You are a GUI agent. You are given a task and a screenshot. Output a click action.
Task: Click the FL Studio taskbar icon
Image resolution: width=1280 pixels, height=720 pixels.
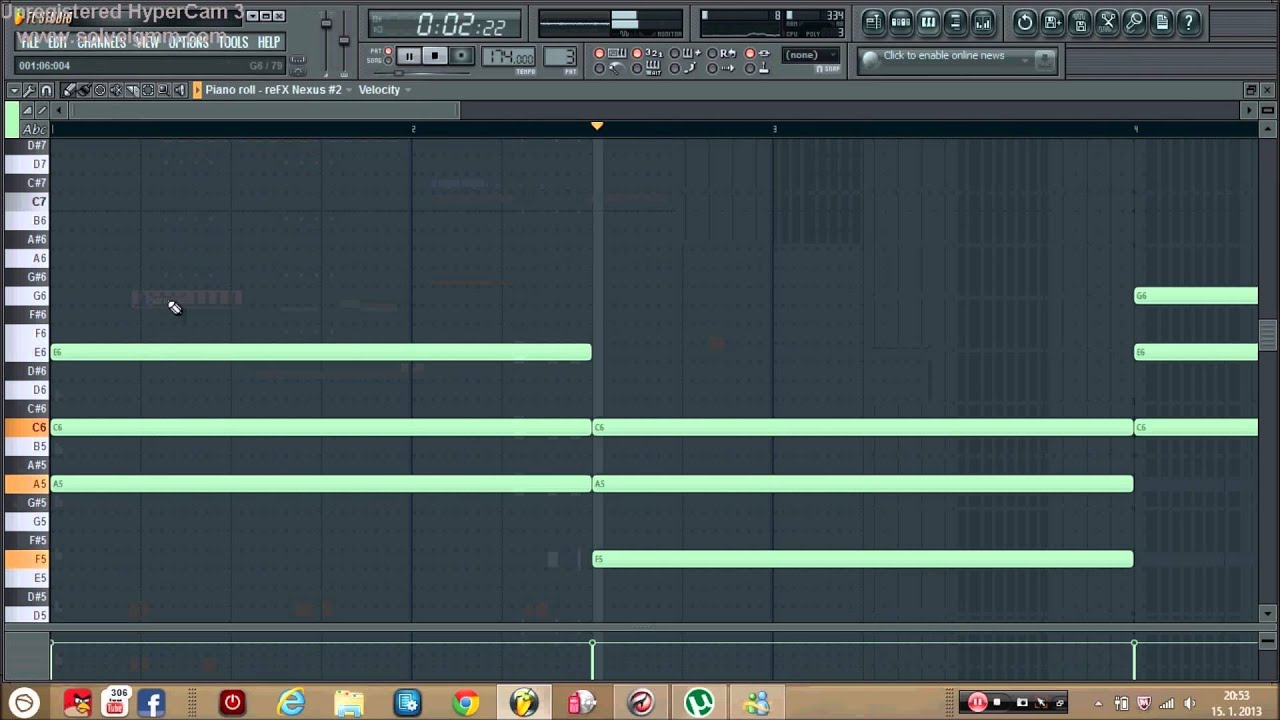[524, 703]
